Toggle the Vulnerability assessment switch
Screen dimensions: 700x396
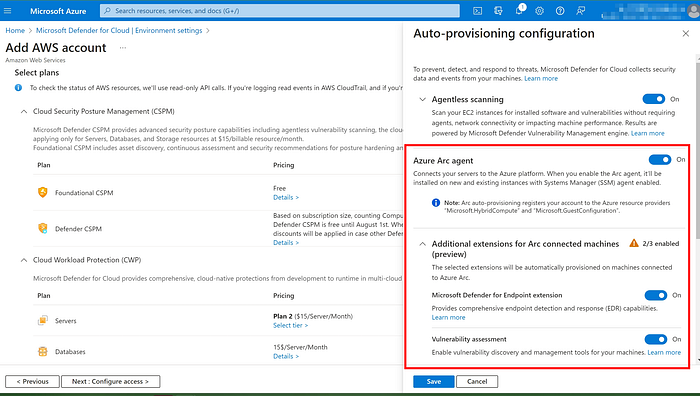click(x=656, y=339)
